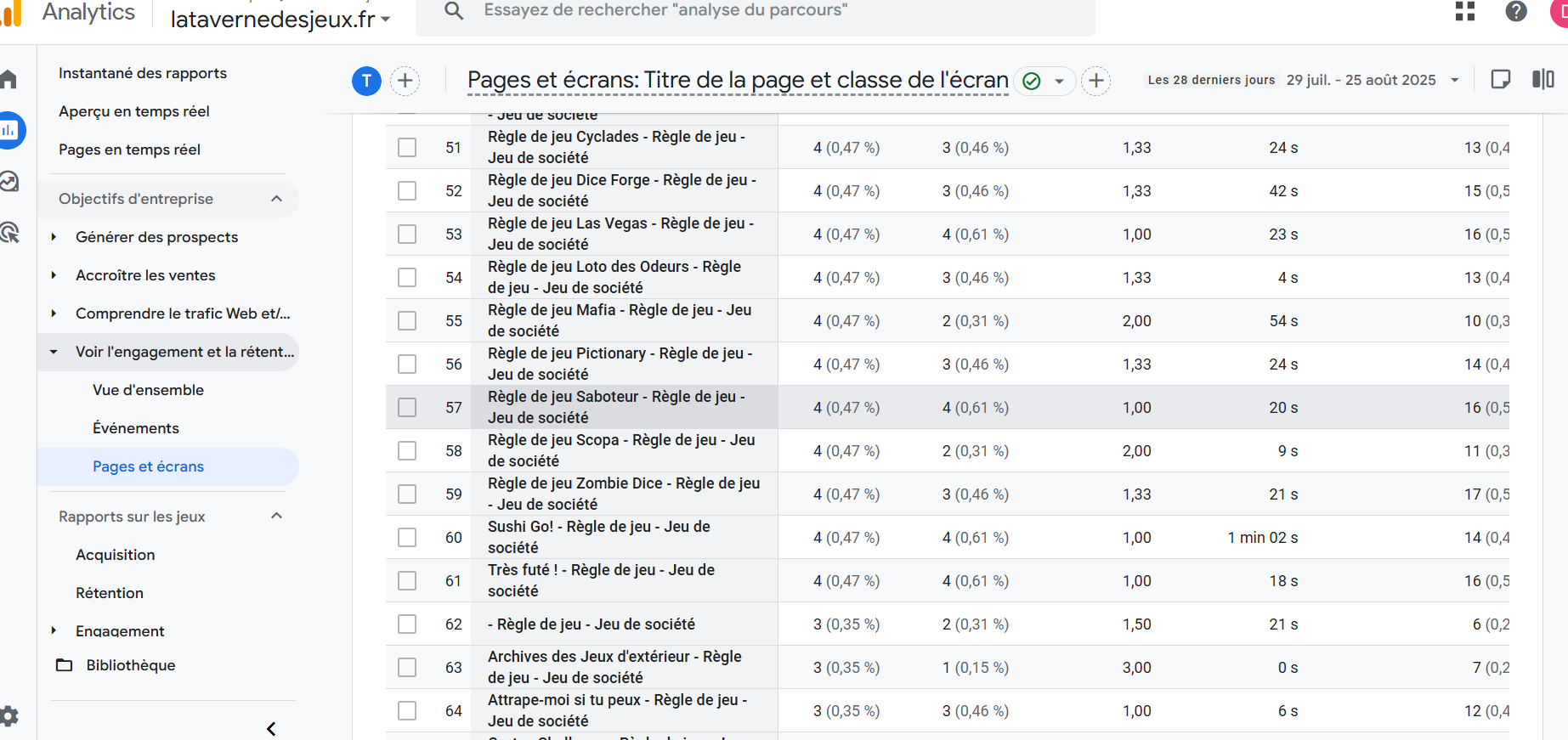The width and height of the screenshot is (1568, 740).
Task: Select checkbox for row 54 Loto des Odeurs
Action: [x=407, y=278]
